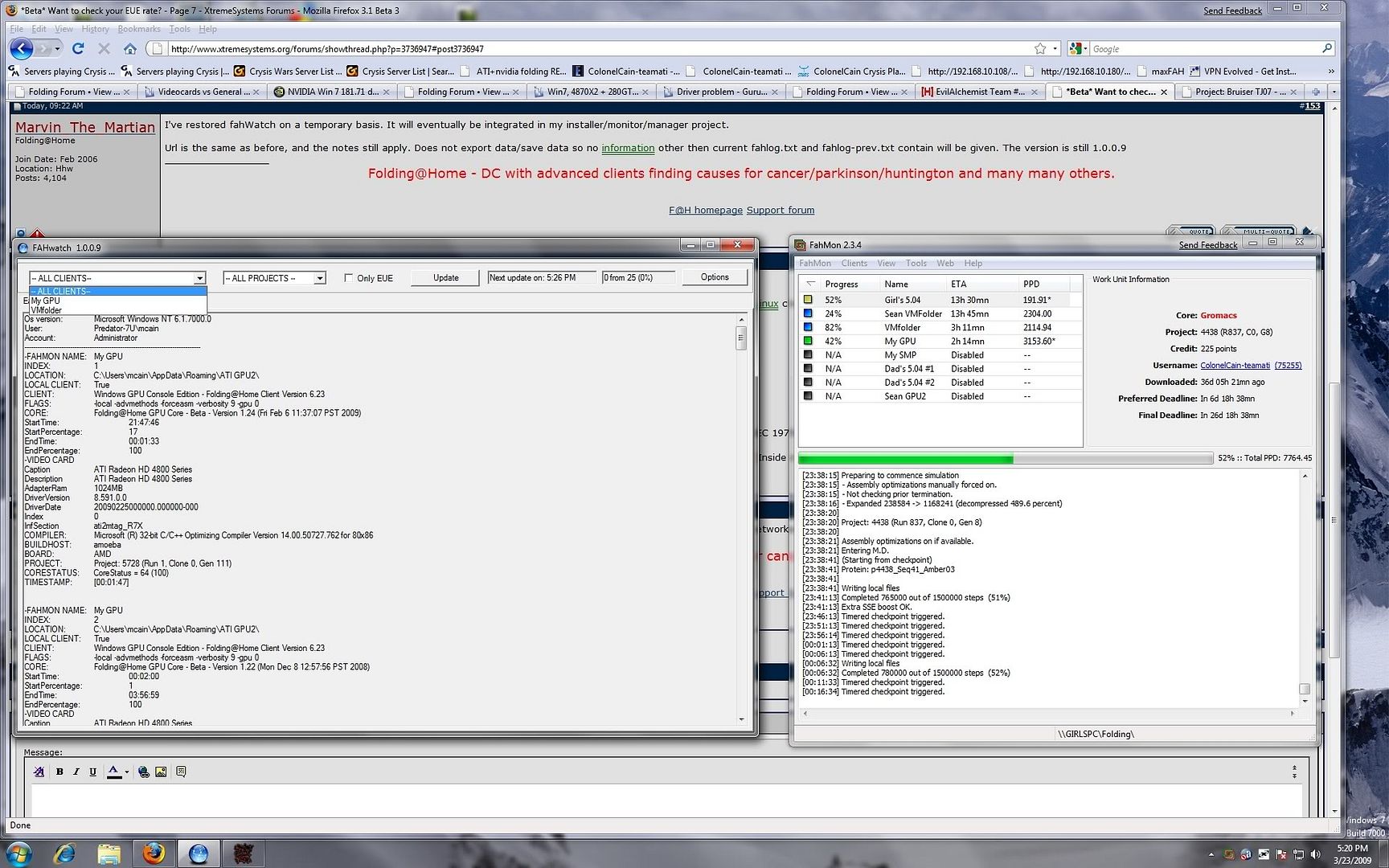Launch Internet Explorer from taskbar
Viewport: 1389px width, 868px height.
click(x=64, y=853)
